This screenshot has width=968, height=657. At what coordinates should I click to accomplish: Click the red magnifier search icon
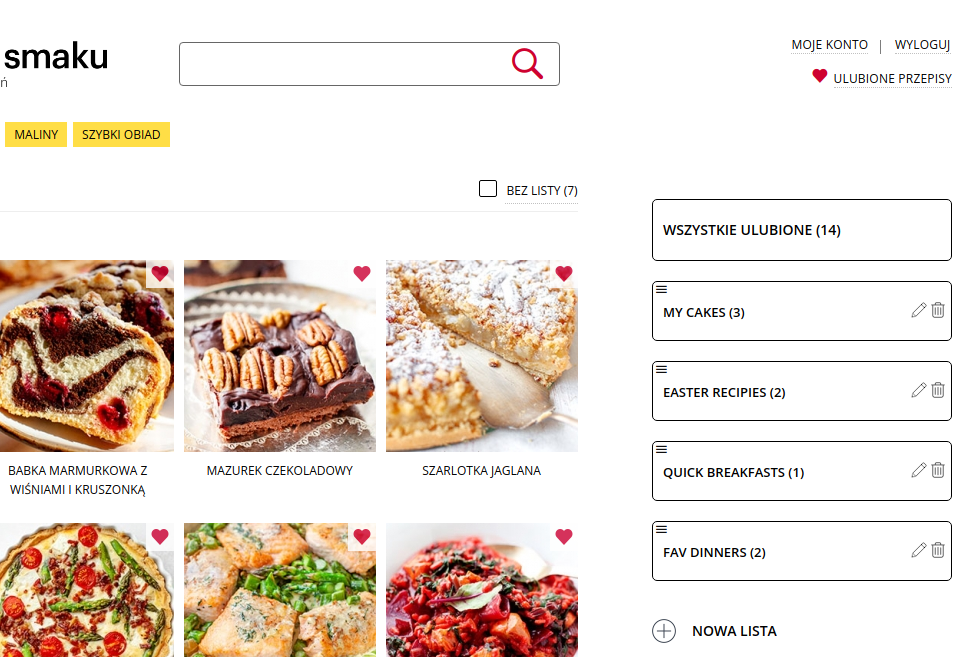[527, 64]
